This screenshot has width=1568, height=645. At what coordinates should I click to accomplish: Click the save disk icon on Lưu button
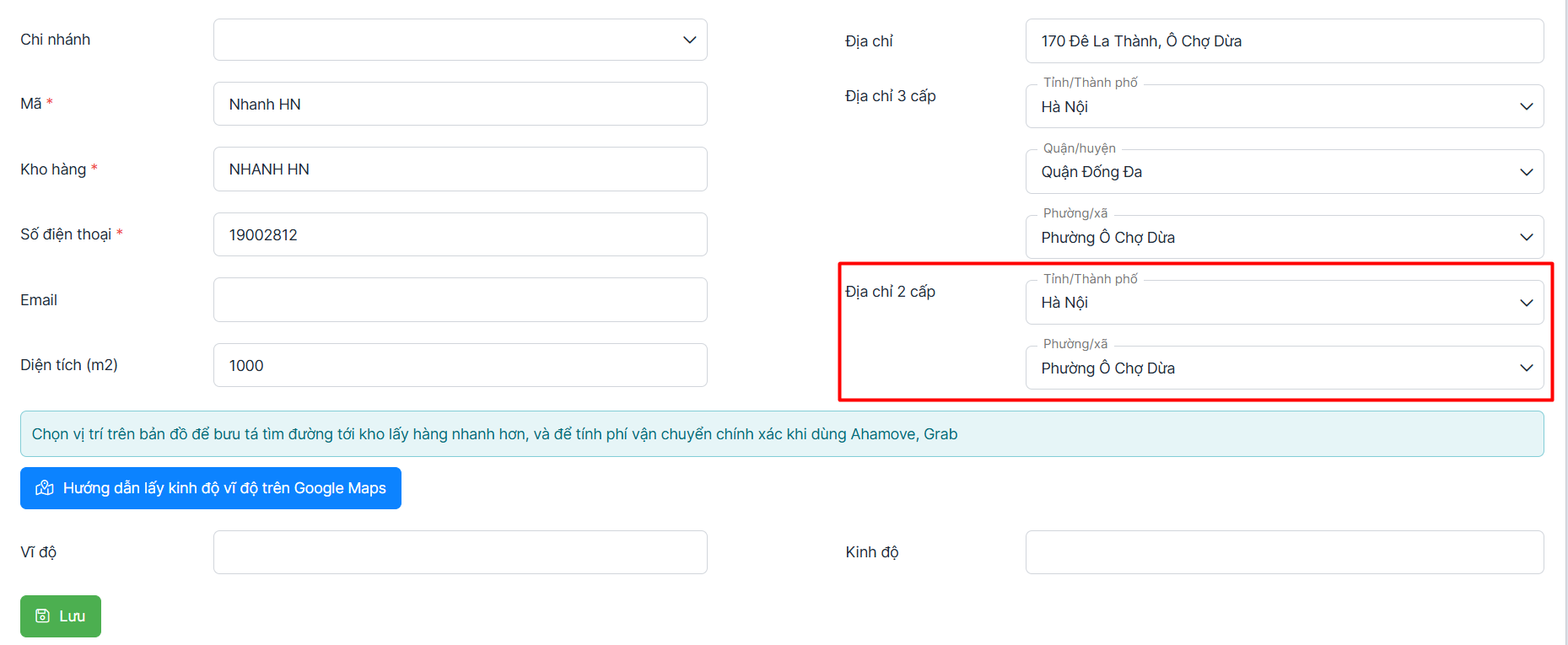(x=42, y=616)
